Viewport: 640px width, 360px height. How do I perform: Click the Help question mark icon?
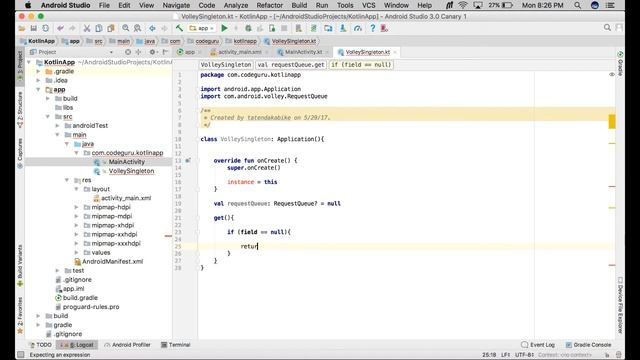(x=372, y=28)
